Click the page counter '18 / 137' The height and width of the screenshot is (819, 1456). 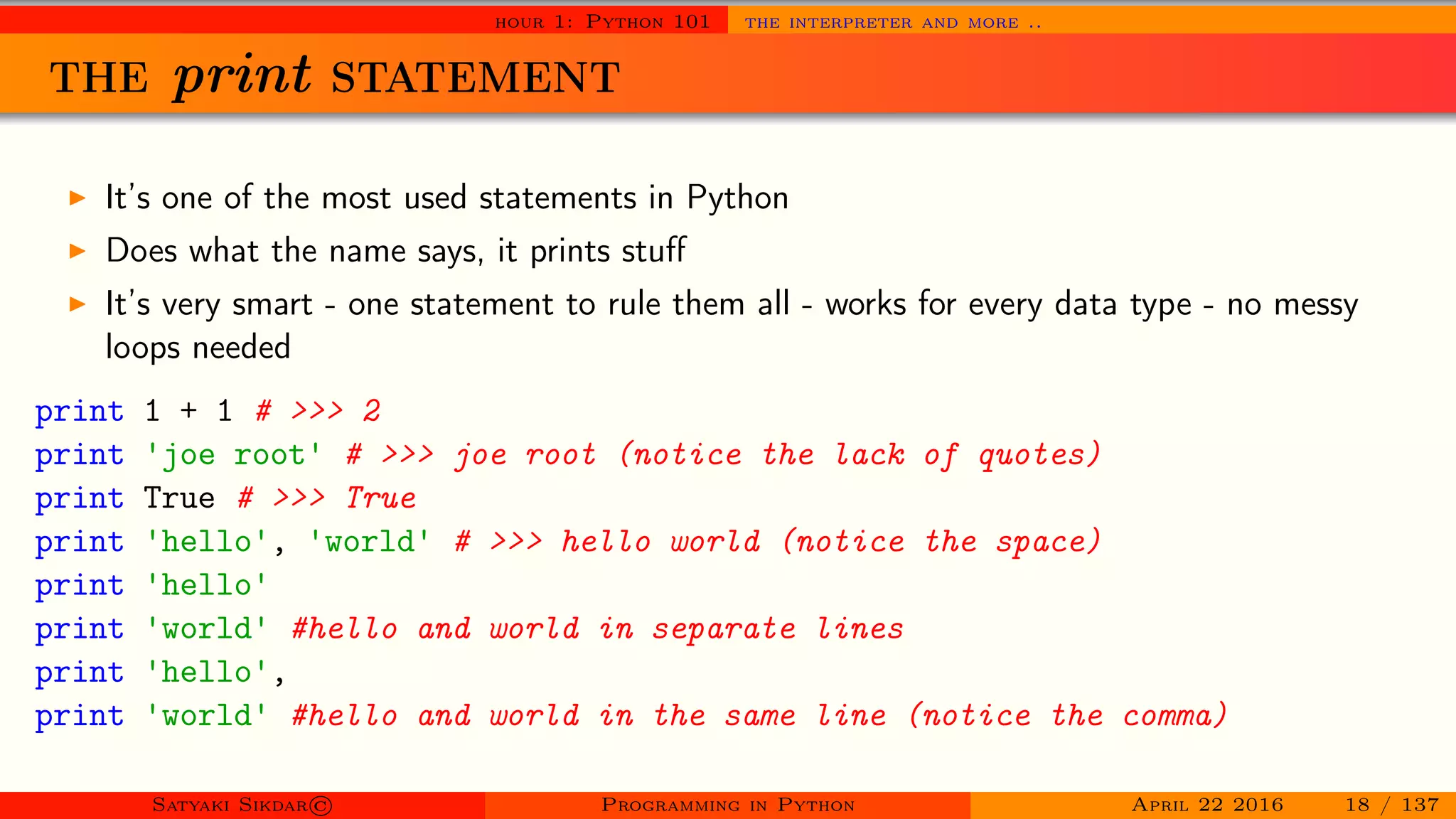point(1392,805)
